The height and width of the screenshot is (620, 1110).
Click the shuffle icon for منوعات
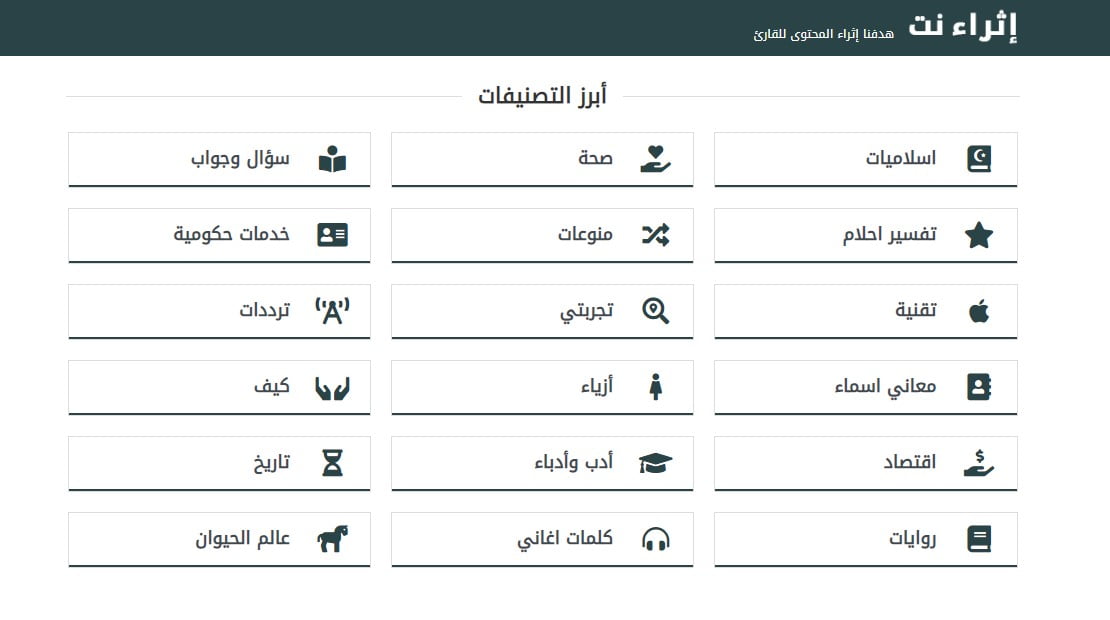click(x=656, y=235)
